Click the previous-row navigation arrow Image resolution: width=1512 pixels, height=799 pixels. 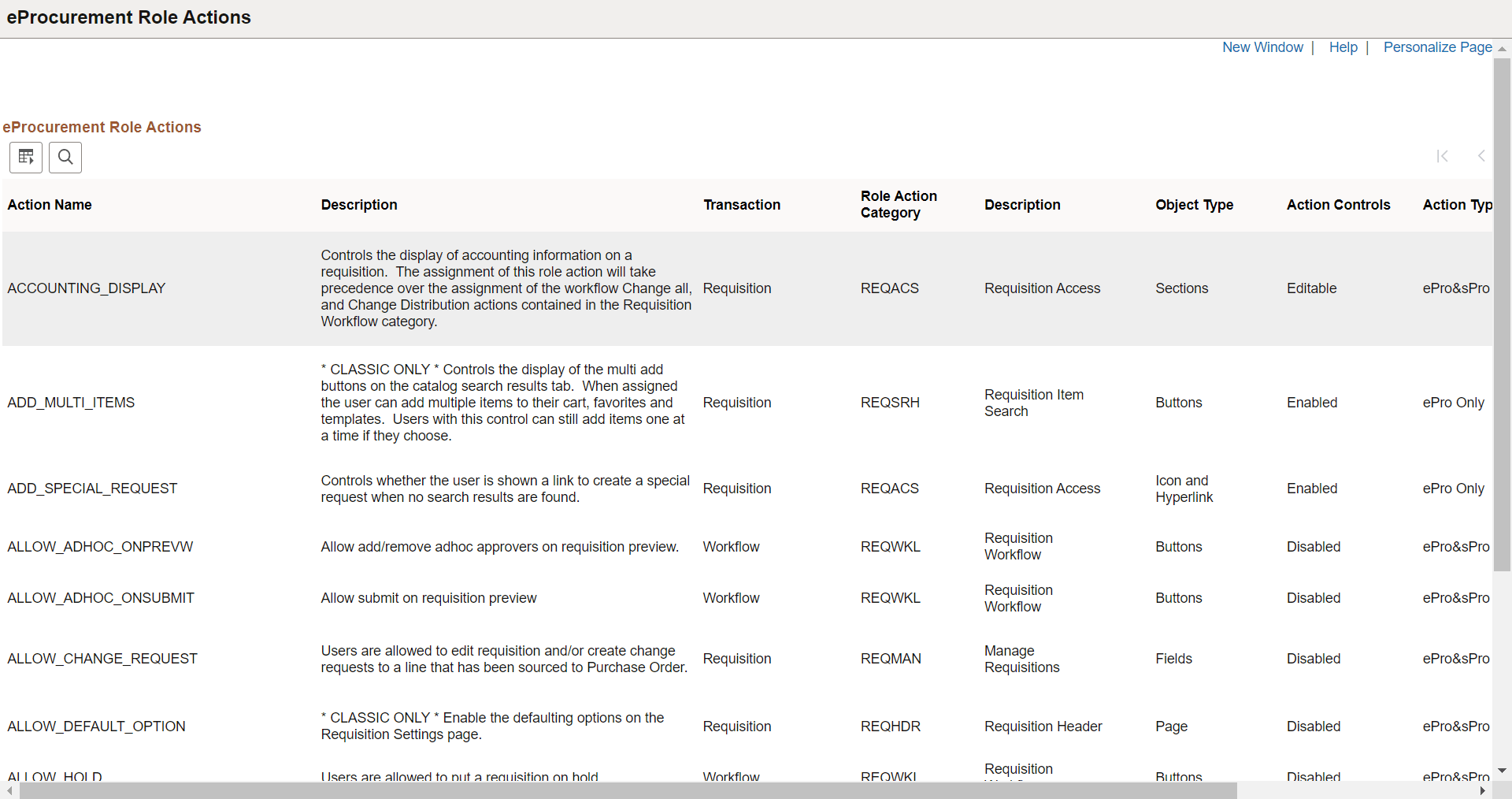(1481, 156)
